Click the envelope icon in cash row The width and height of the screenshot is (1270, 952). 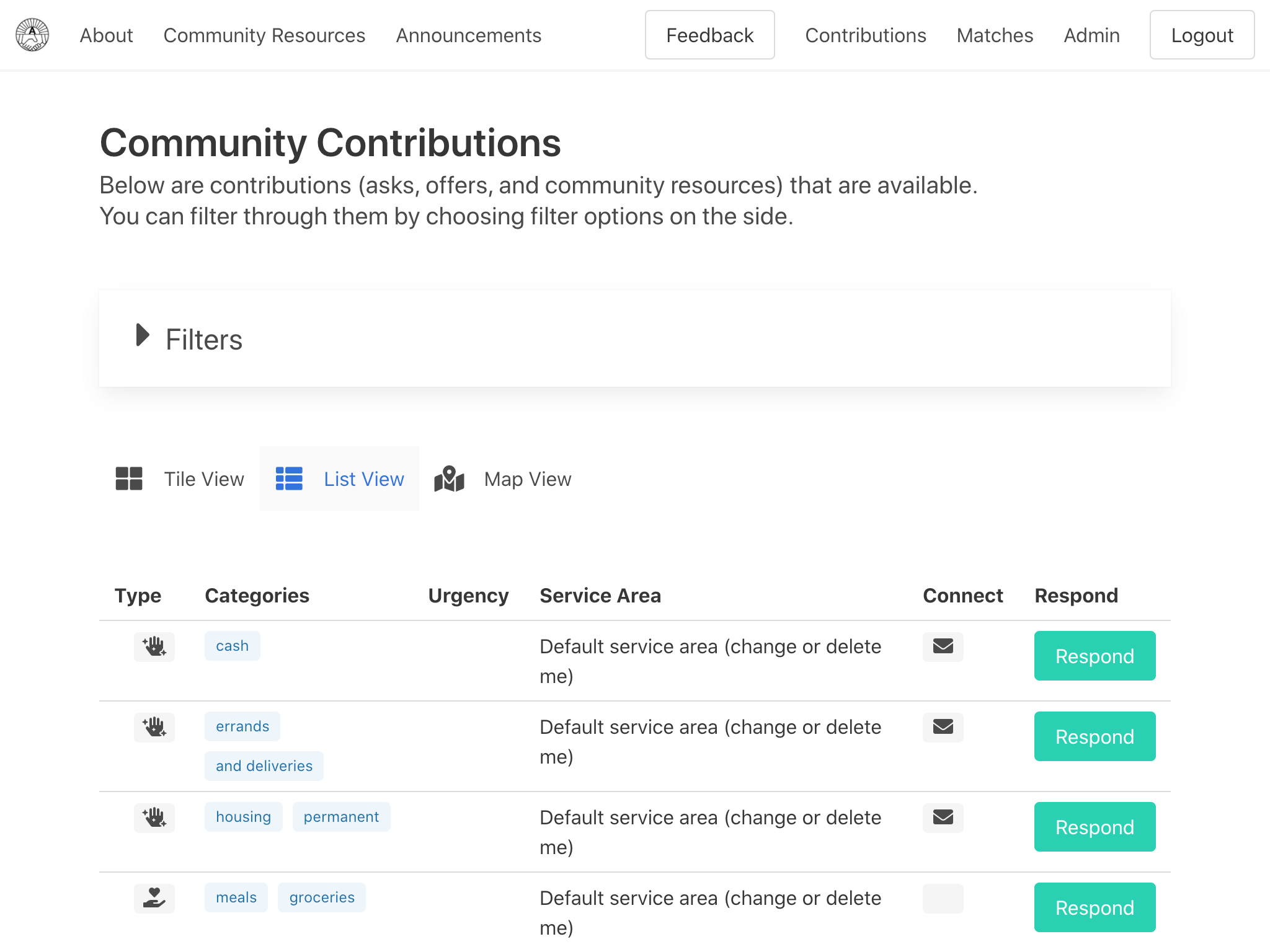[943, 646]
